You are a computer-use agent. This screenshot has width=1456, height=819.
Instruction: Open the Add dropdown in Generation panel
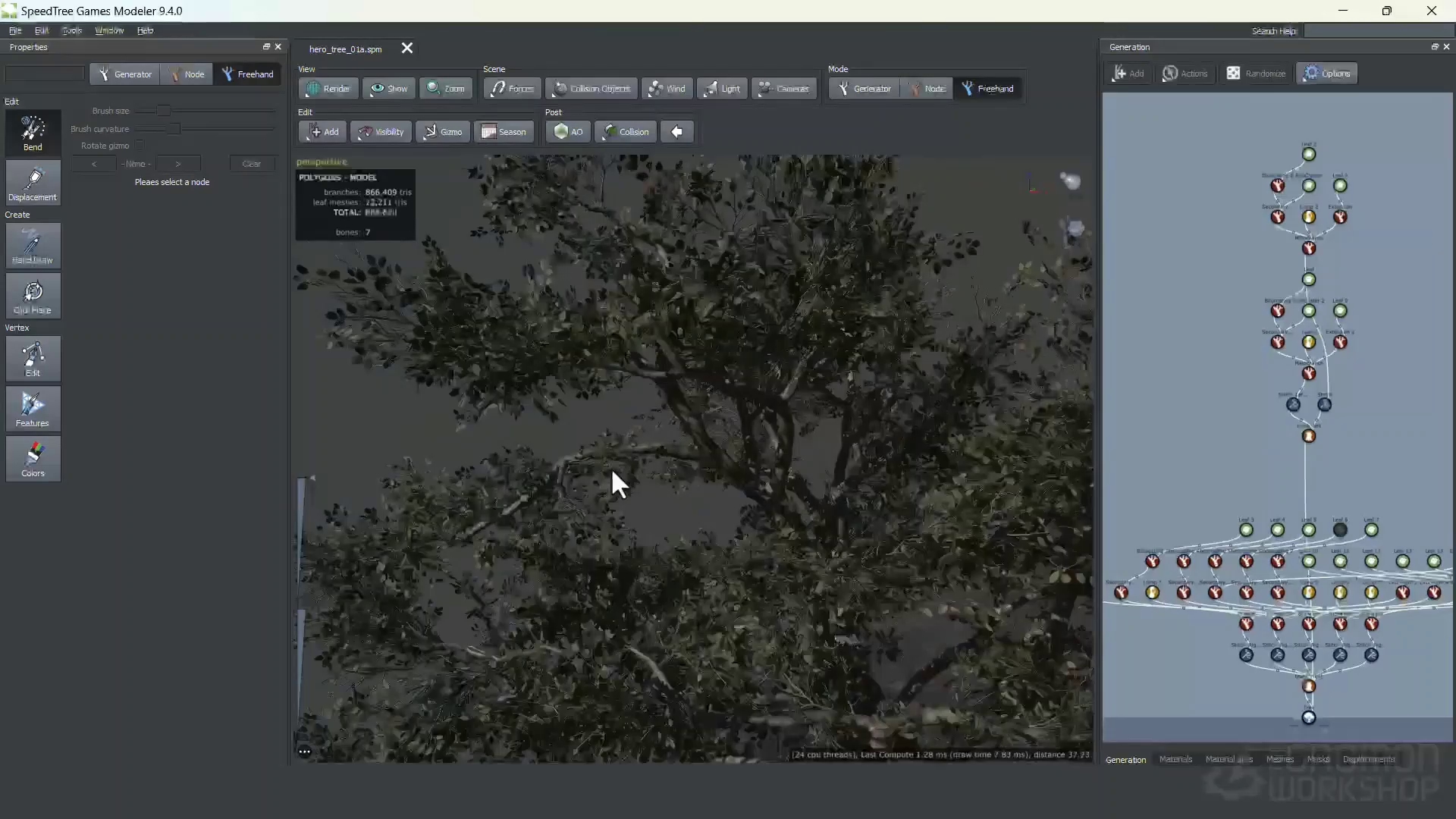1128,74
